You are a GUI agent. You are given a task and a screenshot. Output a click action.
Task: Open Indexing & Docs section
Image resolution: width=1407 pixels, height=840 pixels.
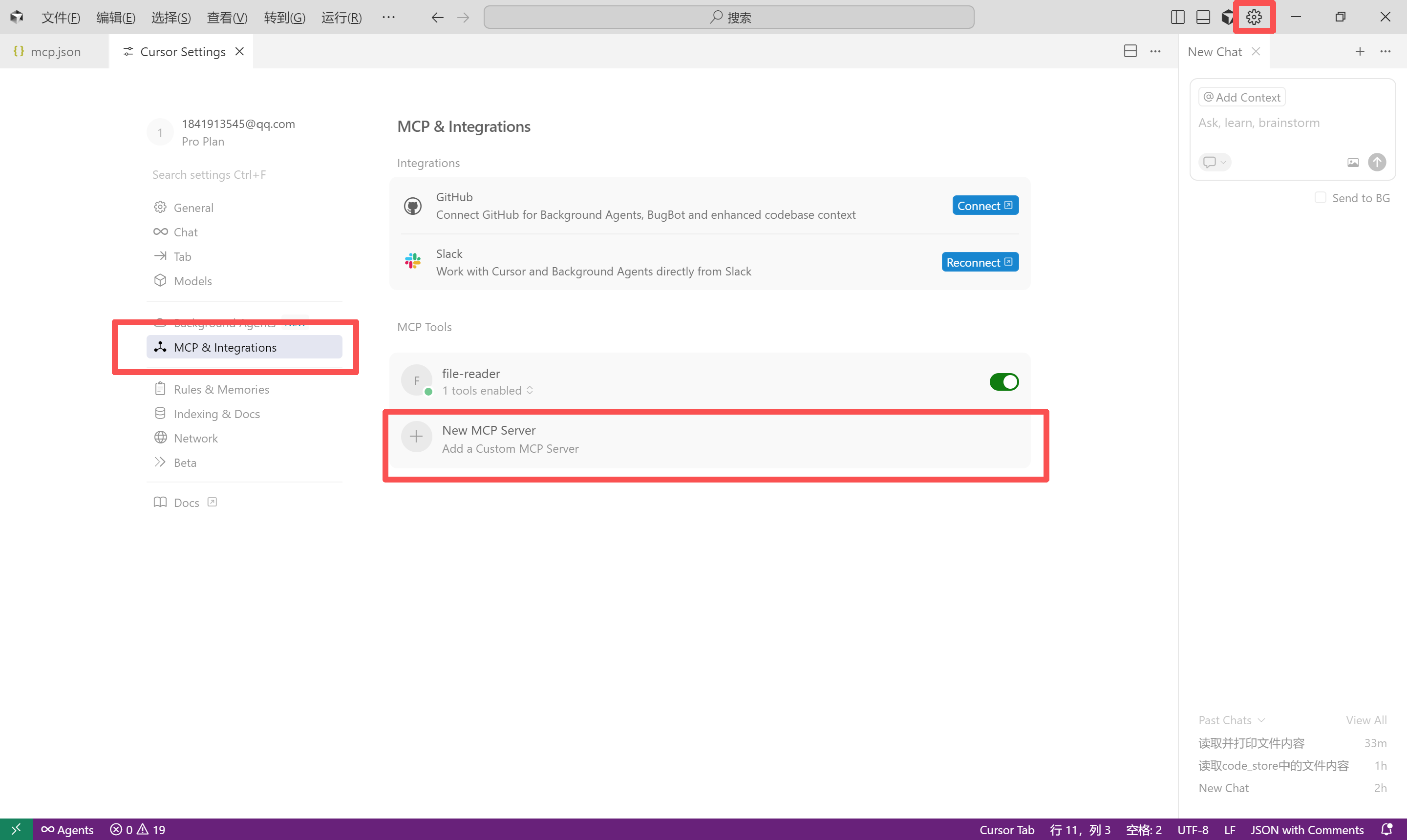pyautogui.click(x=244, y=414)
